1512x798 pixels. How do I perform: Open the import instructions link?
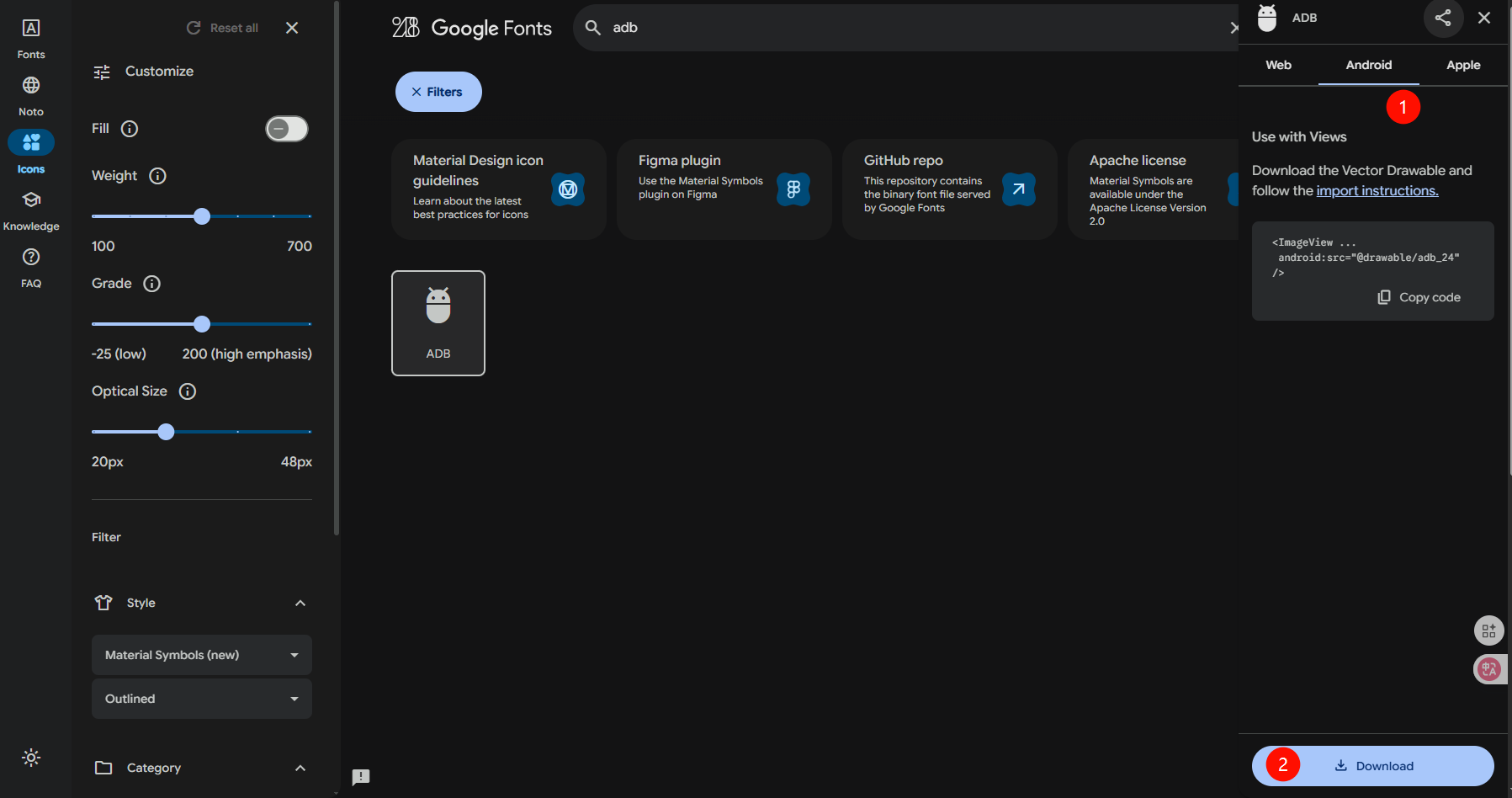(1377, 191)
